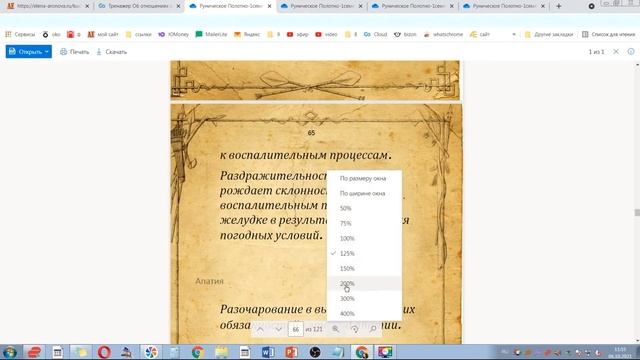Image resolution: width=640 pixels, height=360 pixels.
Task: Open the video YouTube bookmark
Action: [x=326, y=34]
